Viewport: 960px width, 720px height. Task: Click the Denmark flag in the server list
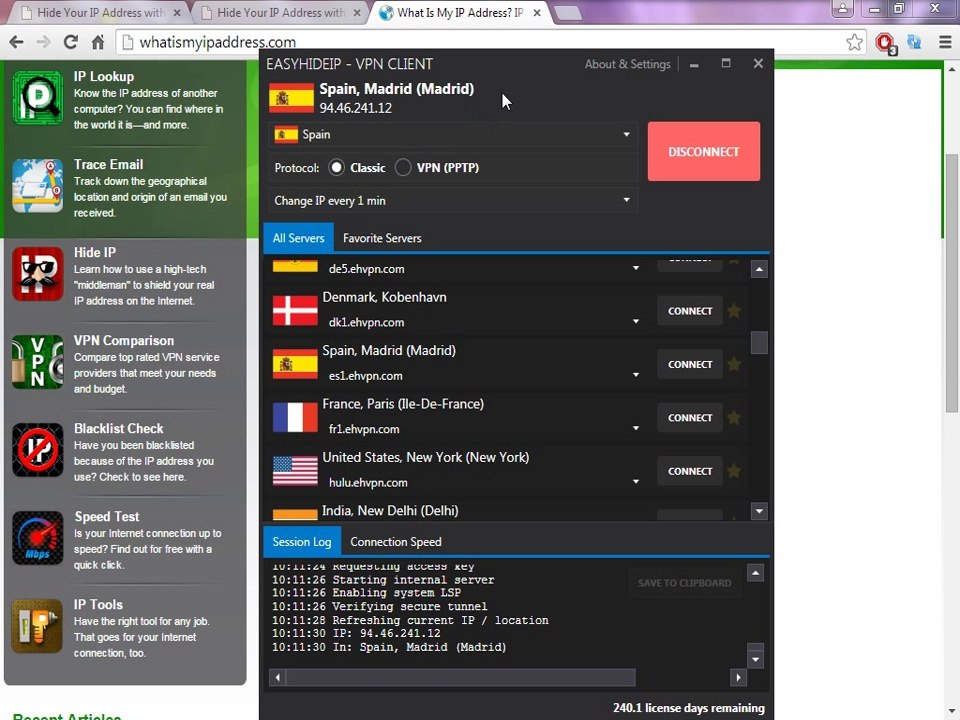coord(295,310)
